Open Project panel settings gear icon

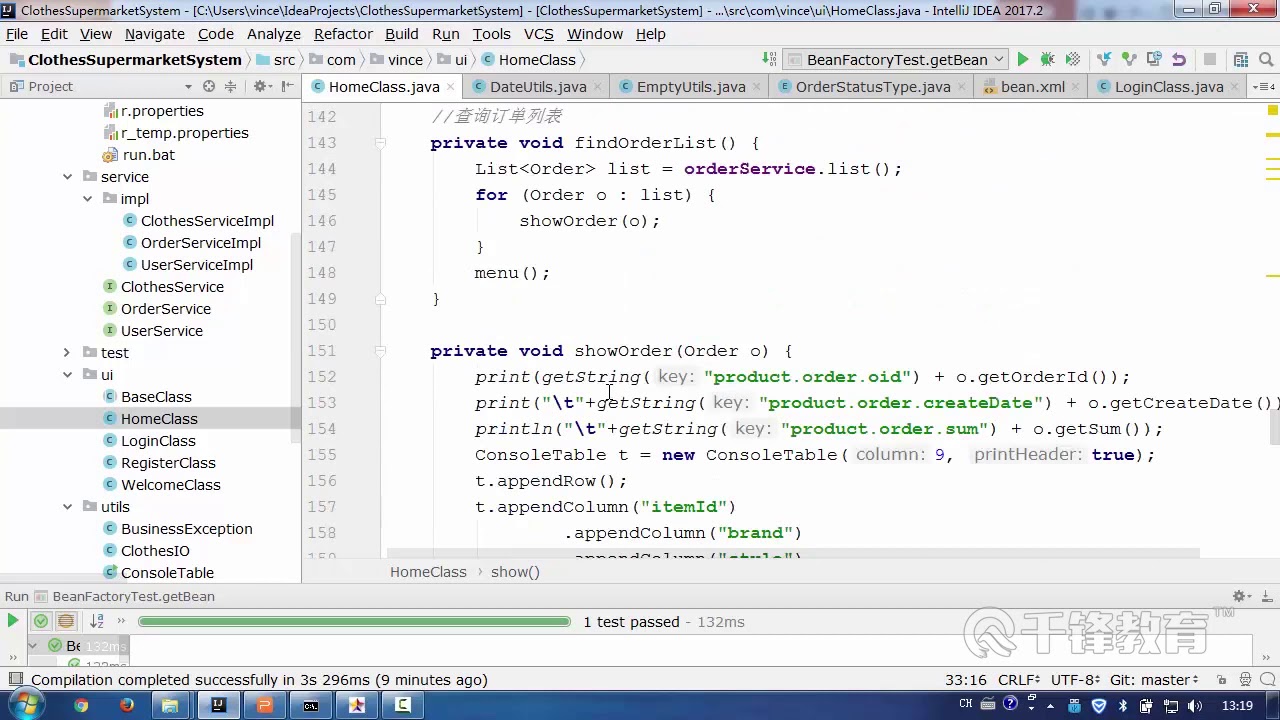(261, 87)
